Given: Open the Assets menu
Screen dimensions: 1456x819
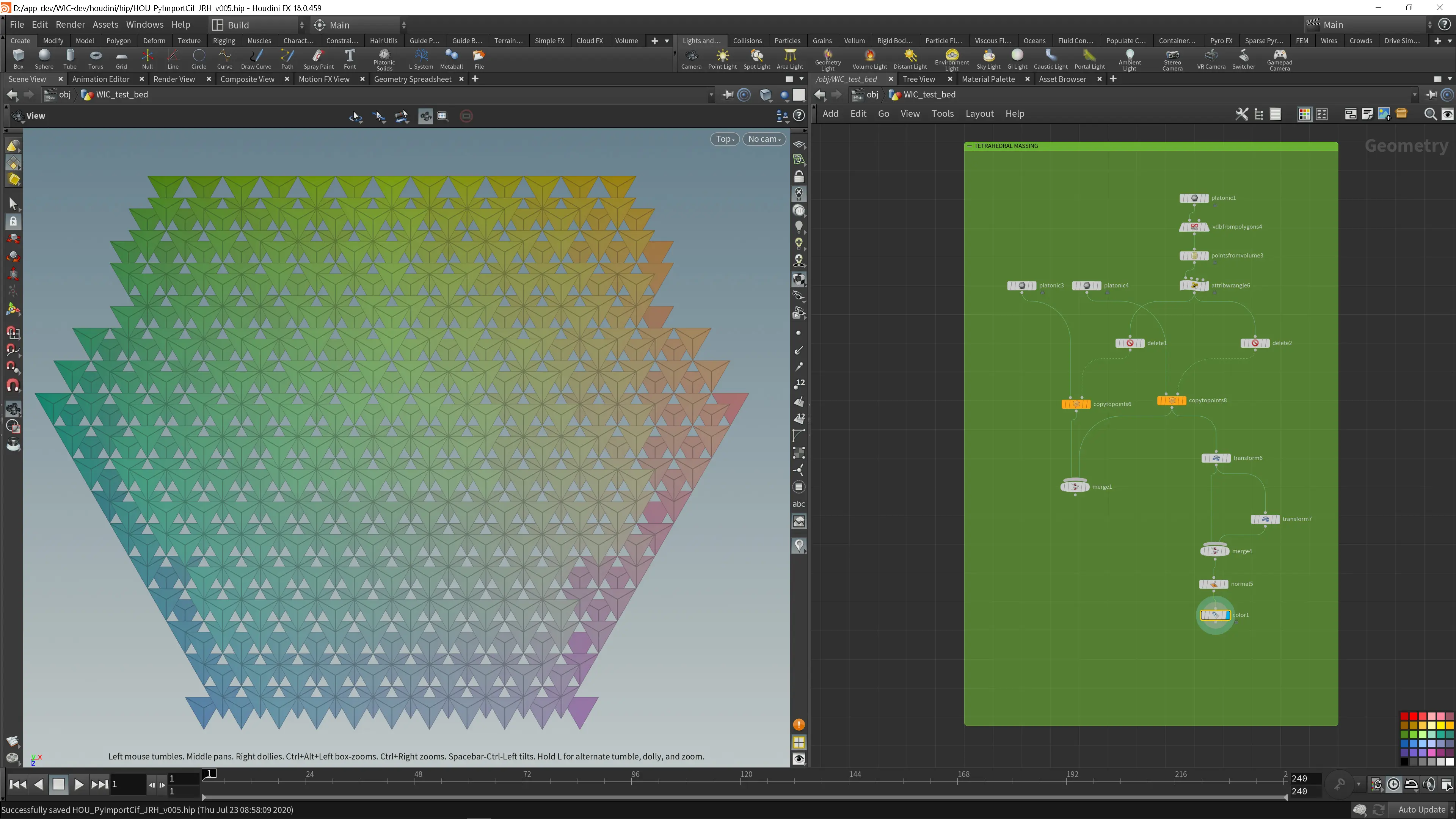Looking at the screenshot, I should 105,25.
